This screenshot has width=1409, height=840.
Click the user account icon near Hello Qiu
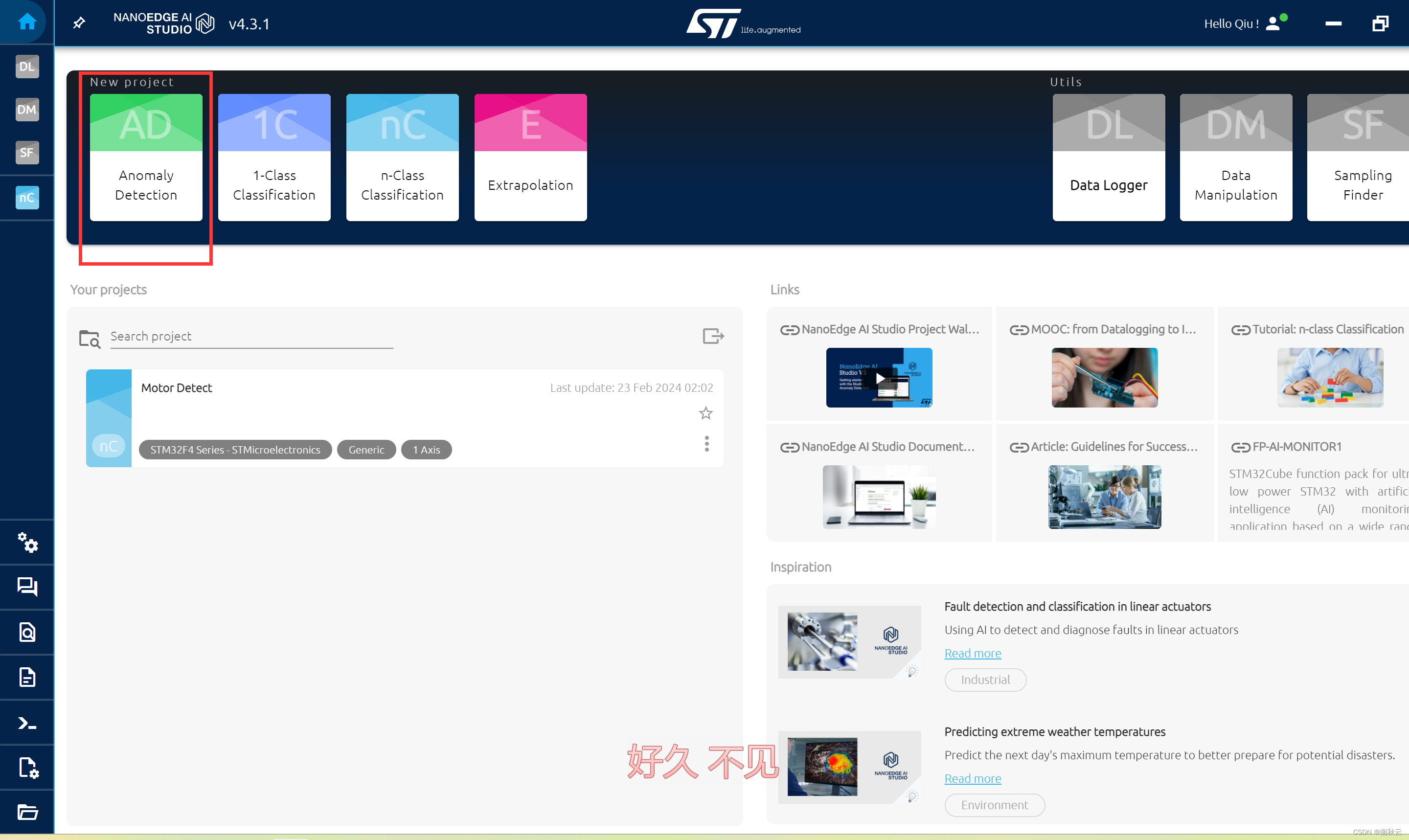(1273, 24)
